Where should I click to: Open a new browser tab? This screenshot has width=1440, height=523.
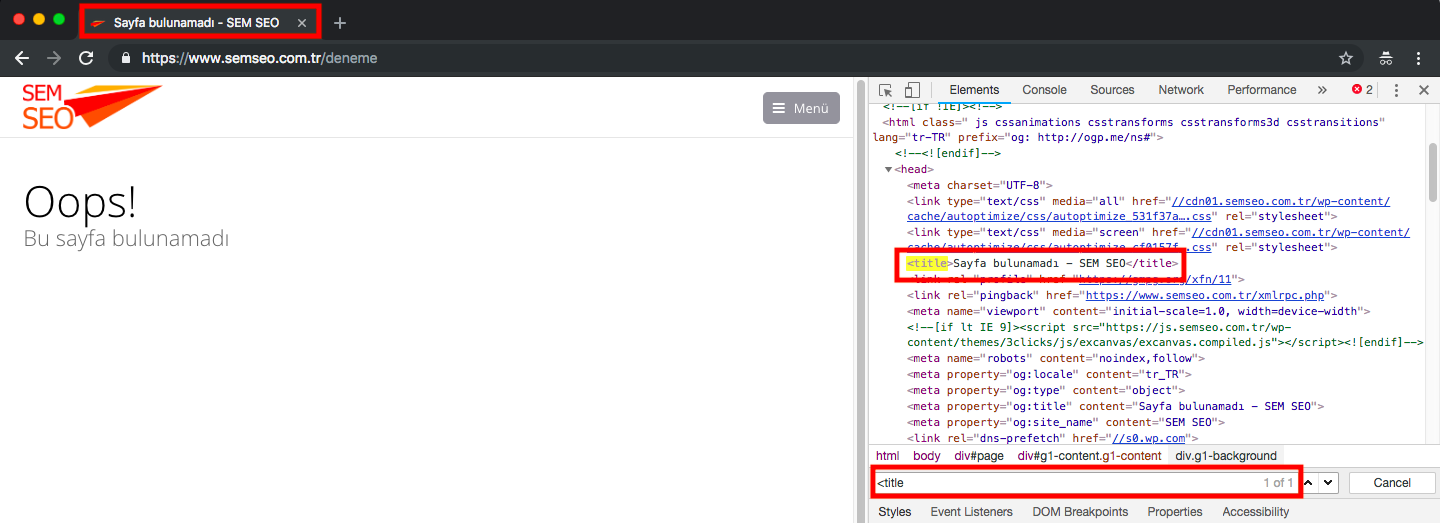tap(340, 22)
